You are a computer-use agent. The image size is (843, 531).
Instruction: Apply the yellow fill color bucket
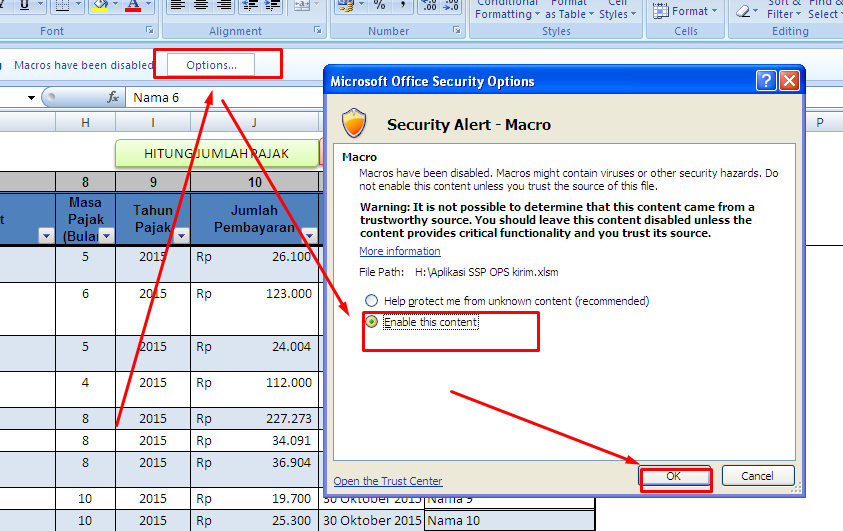(x=101, y=5)
